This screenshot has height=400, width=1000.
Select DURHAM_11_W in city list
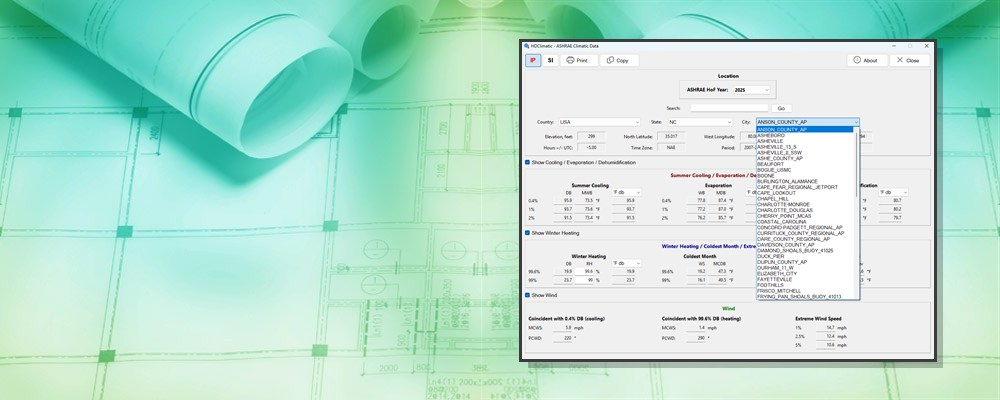[804, 267]
